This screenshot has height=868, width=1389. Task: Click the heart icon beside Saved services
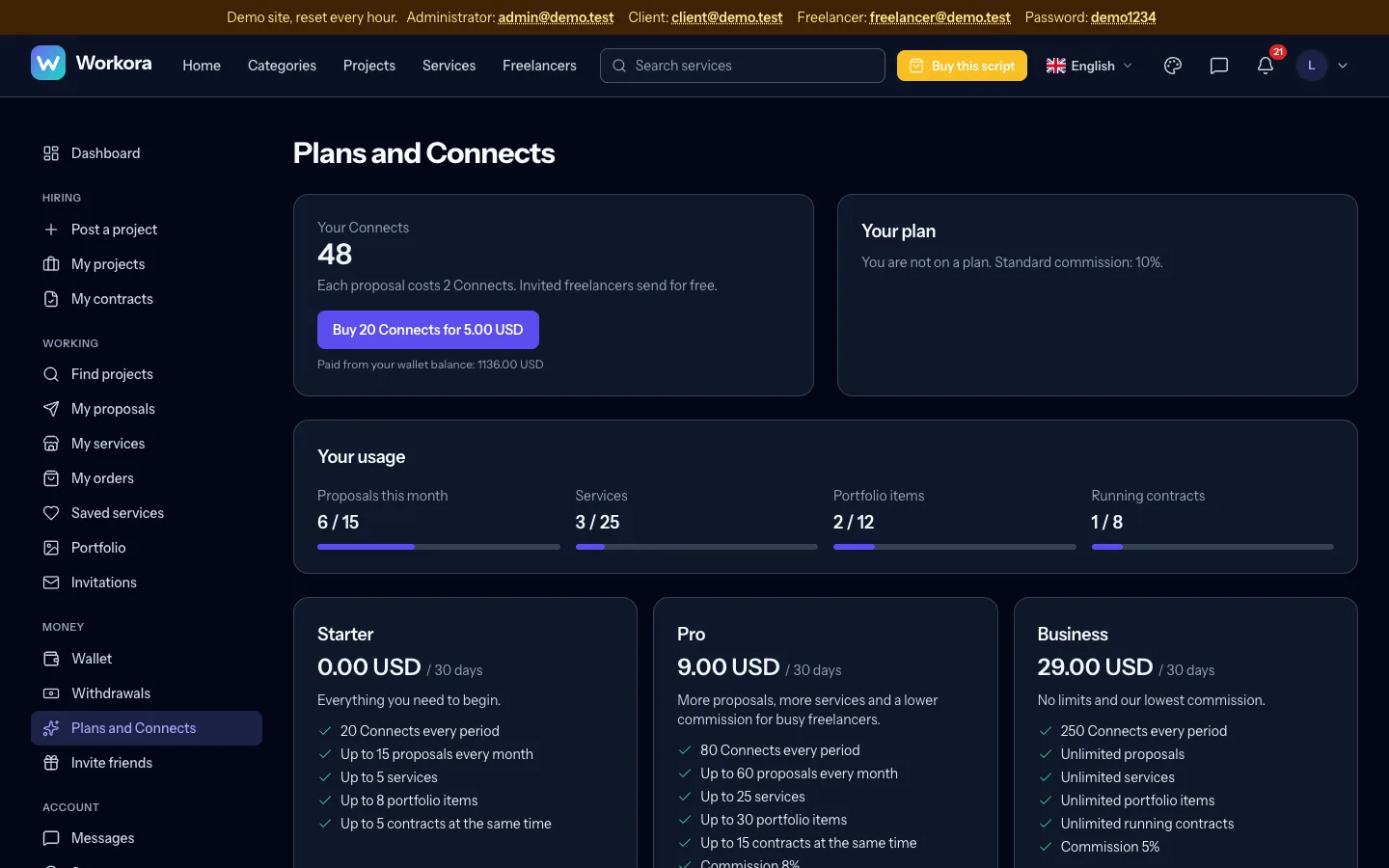pos(51,513)
